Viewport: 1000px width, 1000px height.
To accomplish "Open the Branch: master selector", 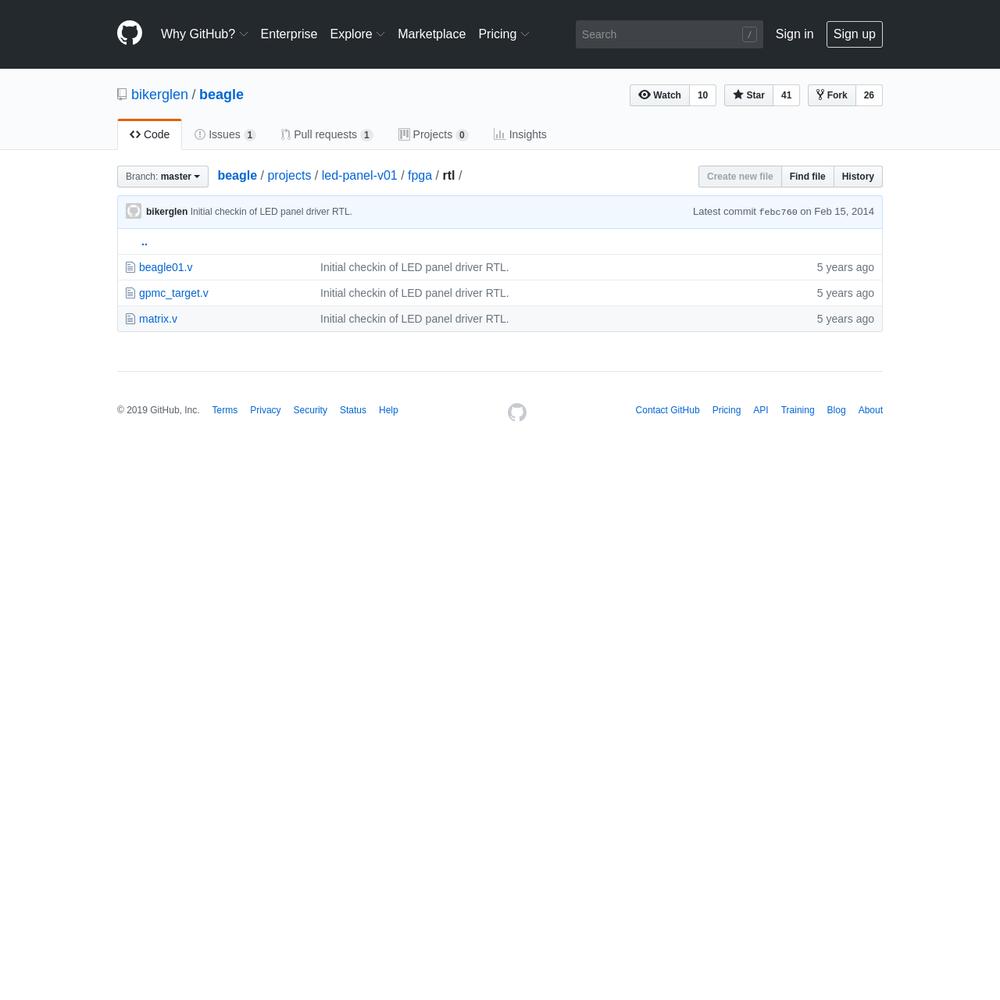I will tap(163, 177).
